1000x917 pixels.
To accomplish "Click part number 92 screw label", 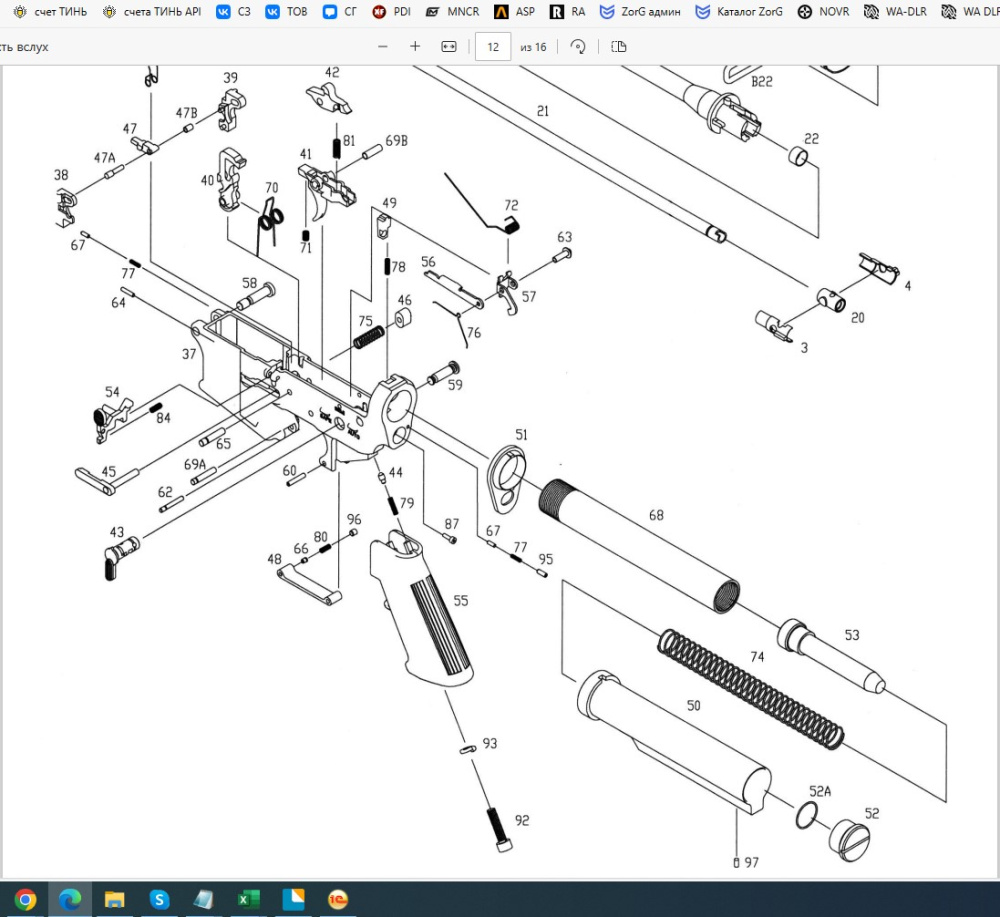I will click(x=522, y=821).
